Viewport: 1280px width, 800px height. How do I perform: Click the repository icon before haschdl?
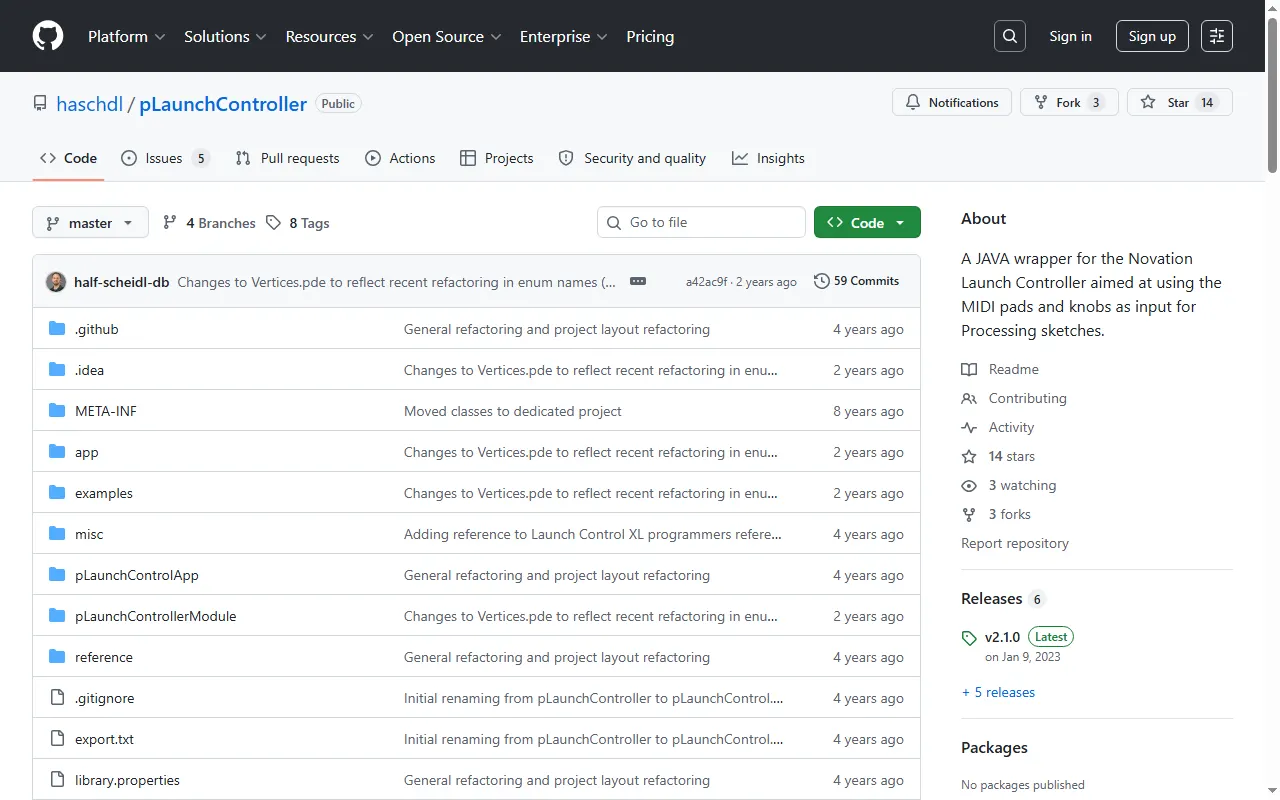tap(40, 103)
